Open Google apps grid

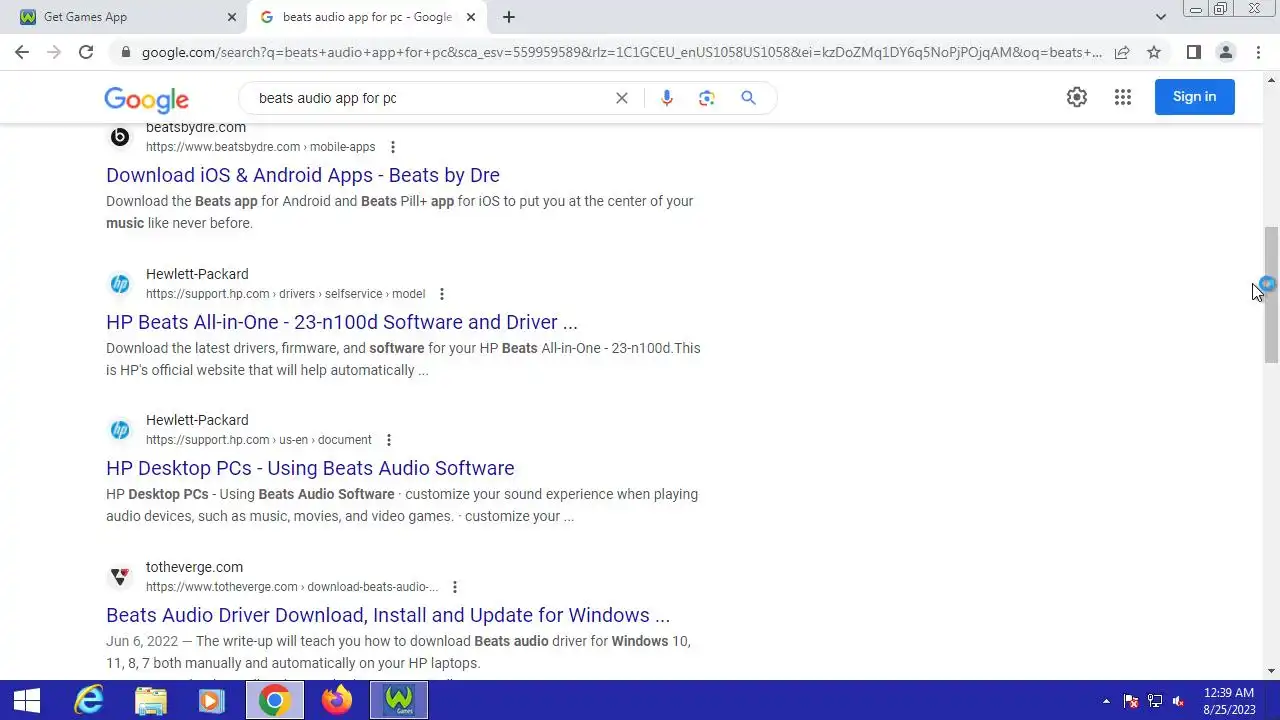[x=1123, y=97]
